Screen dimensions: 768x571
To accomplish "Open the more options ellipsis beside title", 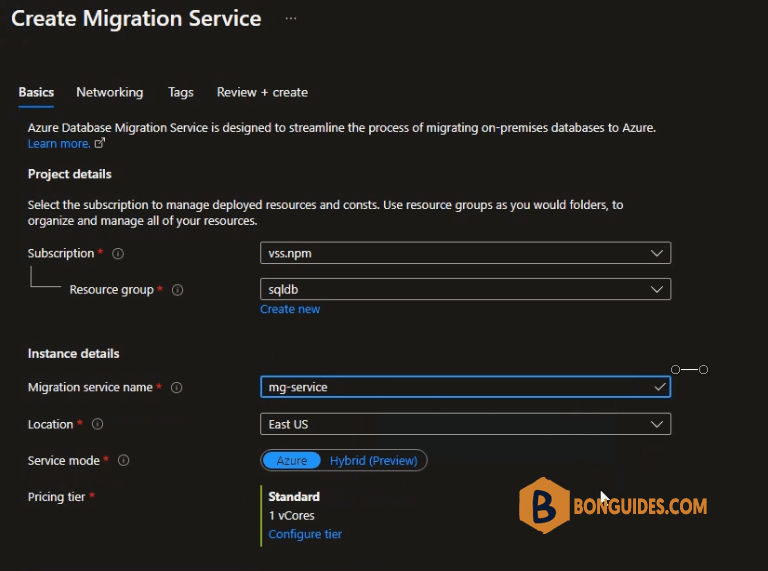I will 290,19.
